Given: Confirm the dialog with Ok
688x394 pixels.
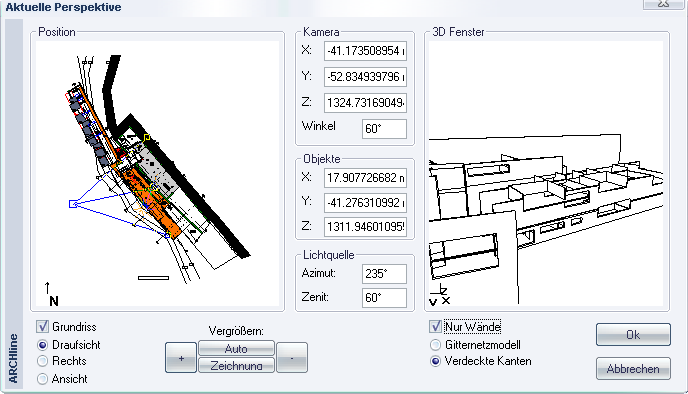Looking at the screenshot, I should coord(633,335).
